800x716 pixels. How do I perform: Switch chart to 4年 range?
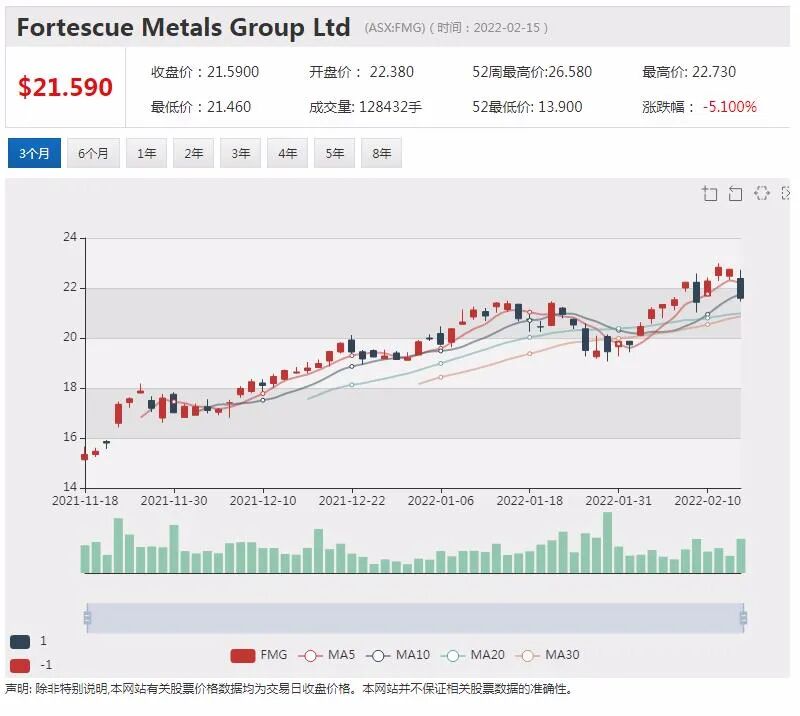[x=287, y=153]
